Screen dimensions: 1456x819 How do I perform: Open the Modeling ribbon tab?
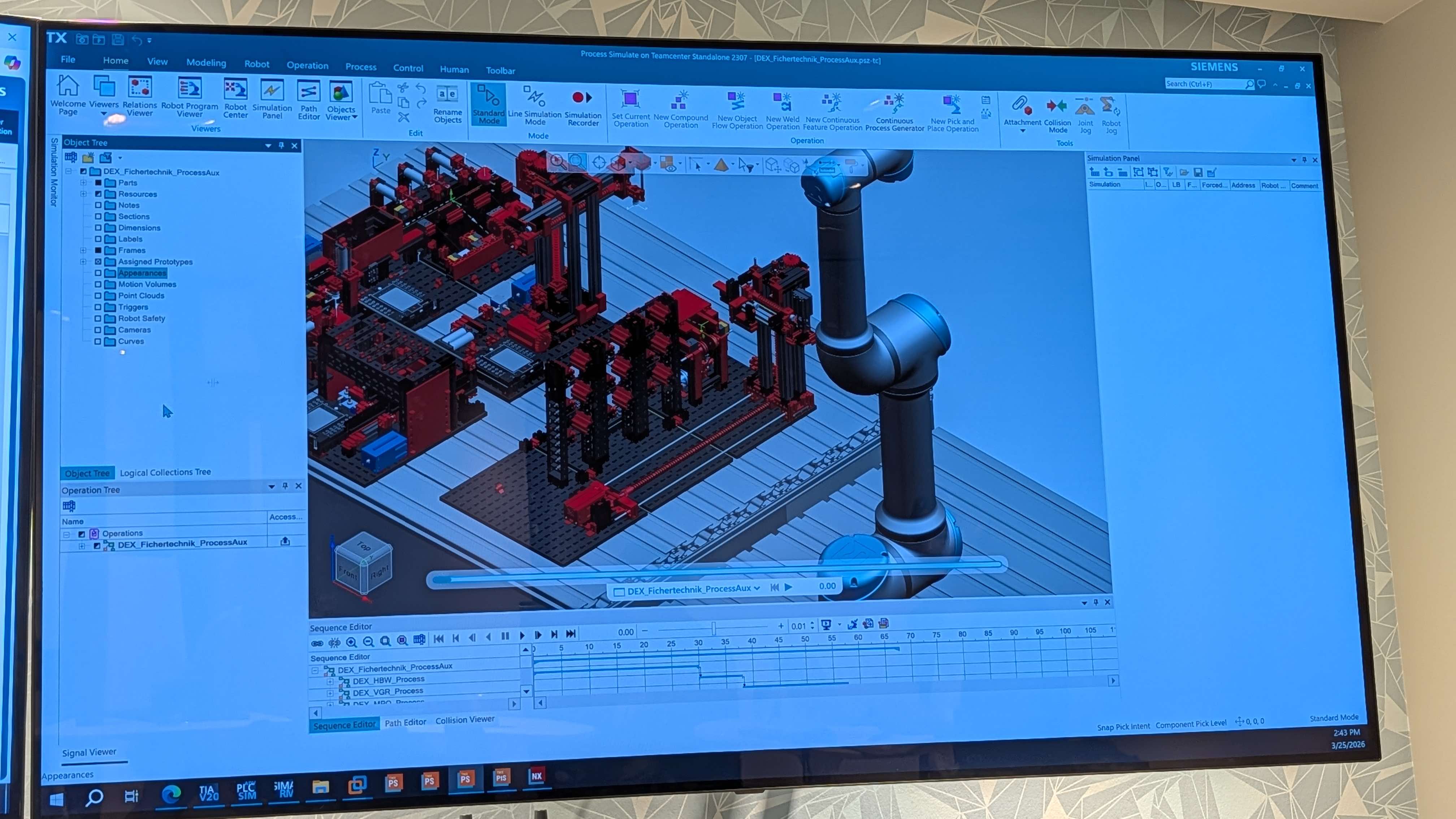(x=206, y=63)
